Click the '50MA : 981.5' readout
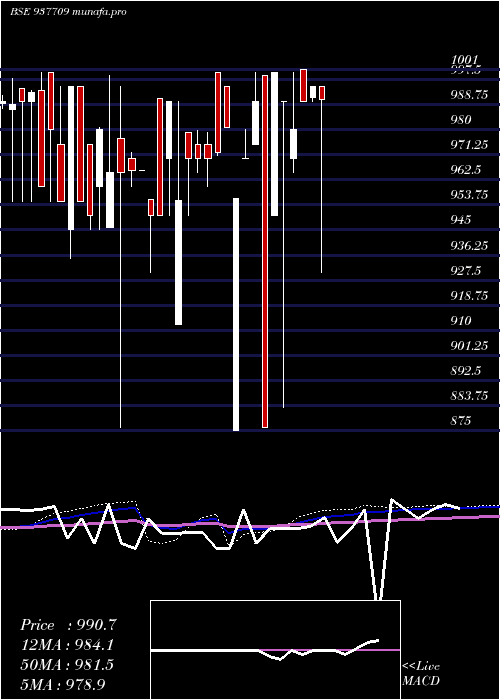Viewport: 500px width, 700px height. click(67, 664)
